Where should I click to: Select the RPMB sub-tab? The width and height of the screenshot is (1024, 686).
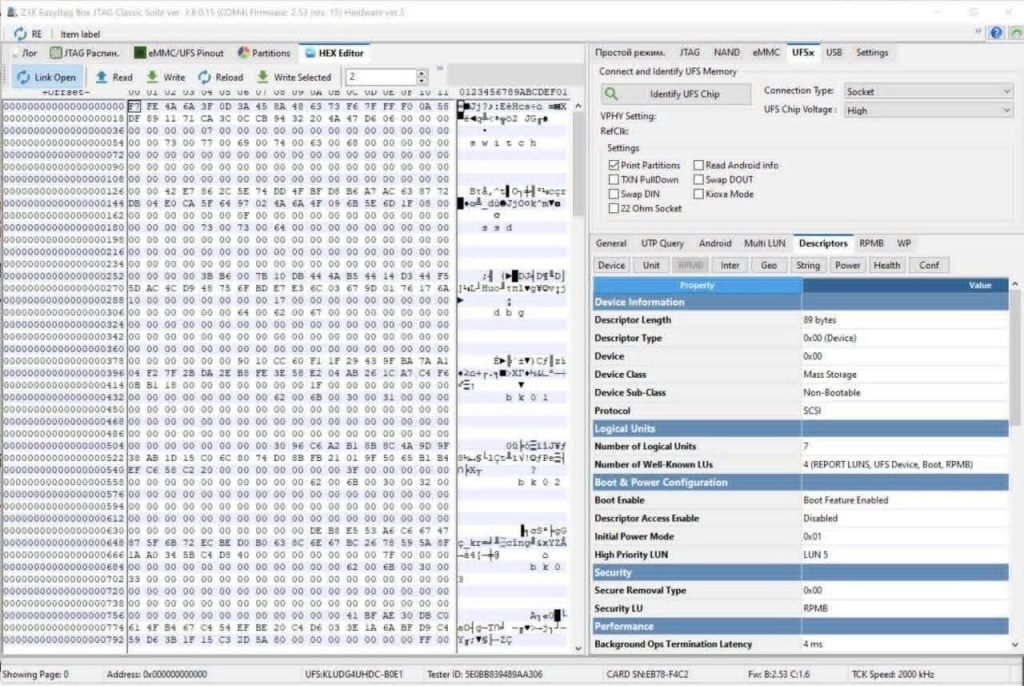pos(870,243)
